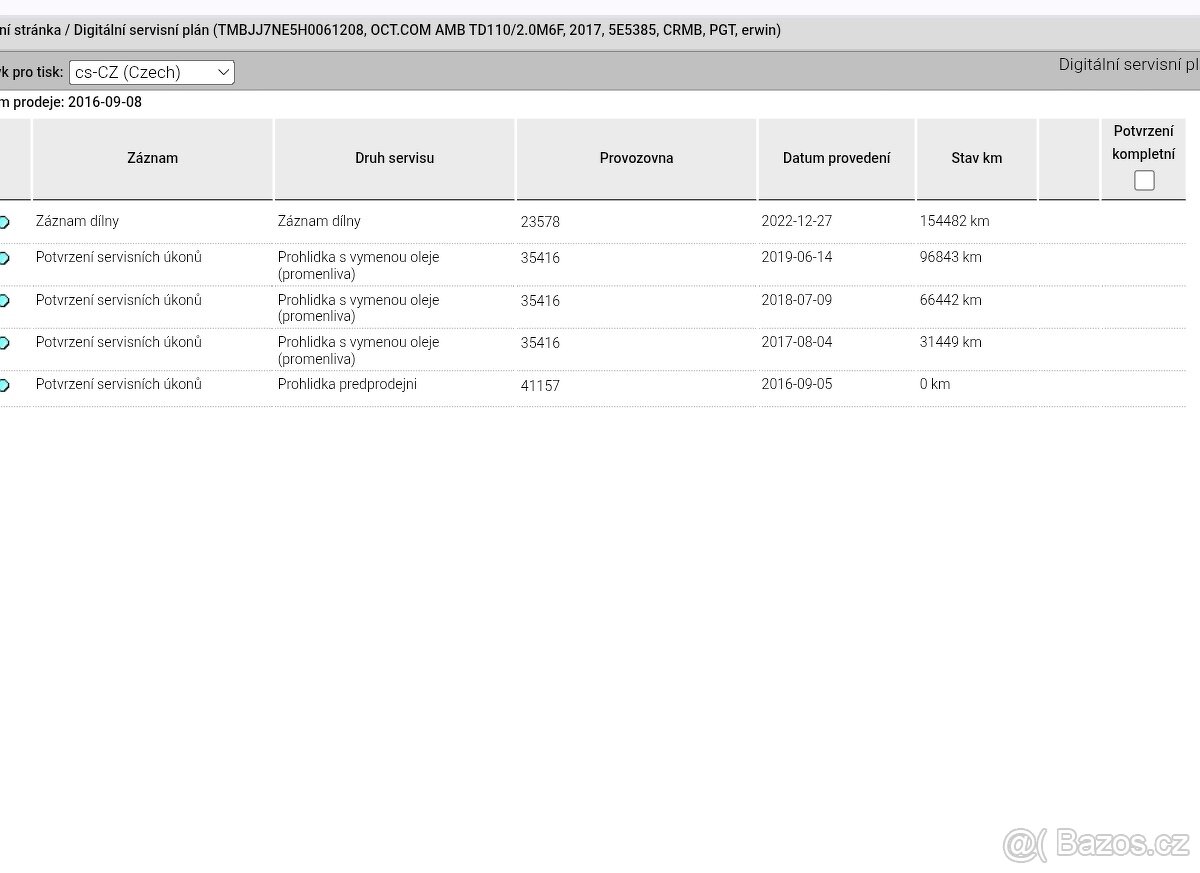Image resolution: width=1200 pixels, height=873 pixels.
Task: Select the 154482 km mileage cell
Action: (954, 221)
